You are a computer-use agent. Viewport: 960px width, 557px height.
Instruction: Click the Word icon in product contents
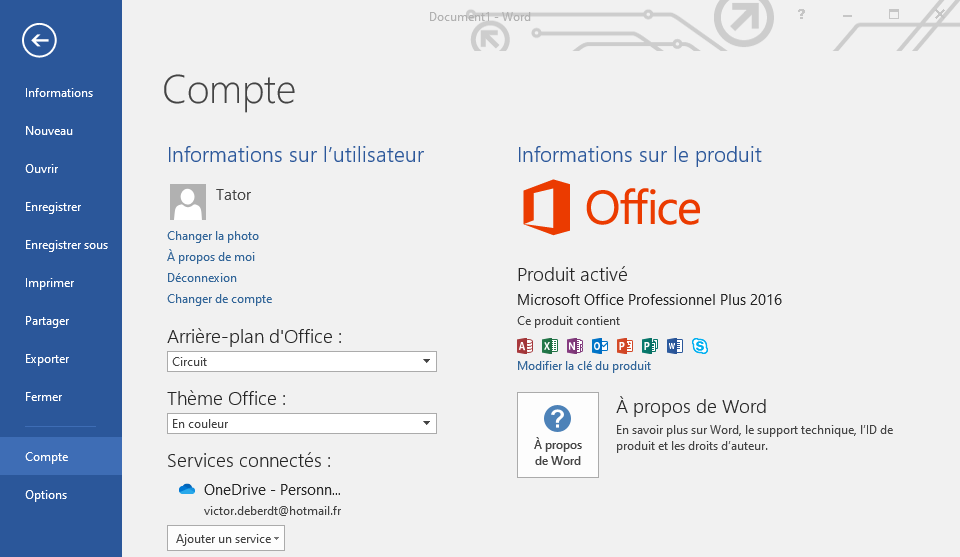(675, 346)
